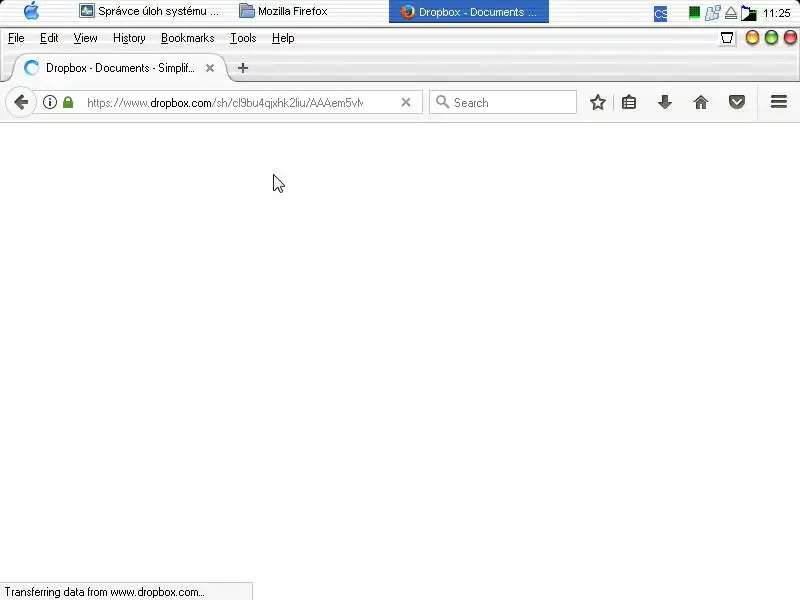
Task: Click the eject tray icon
Action: [x=731, y=13]
